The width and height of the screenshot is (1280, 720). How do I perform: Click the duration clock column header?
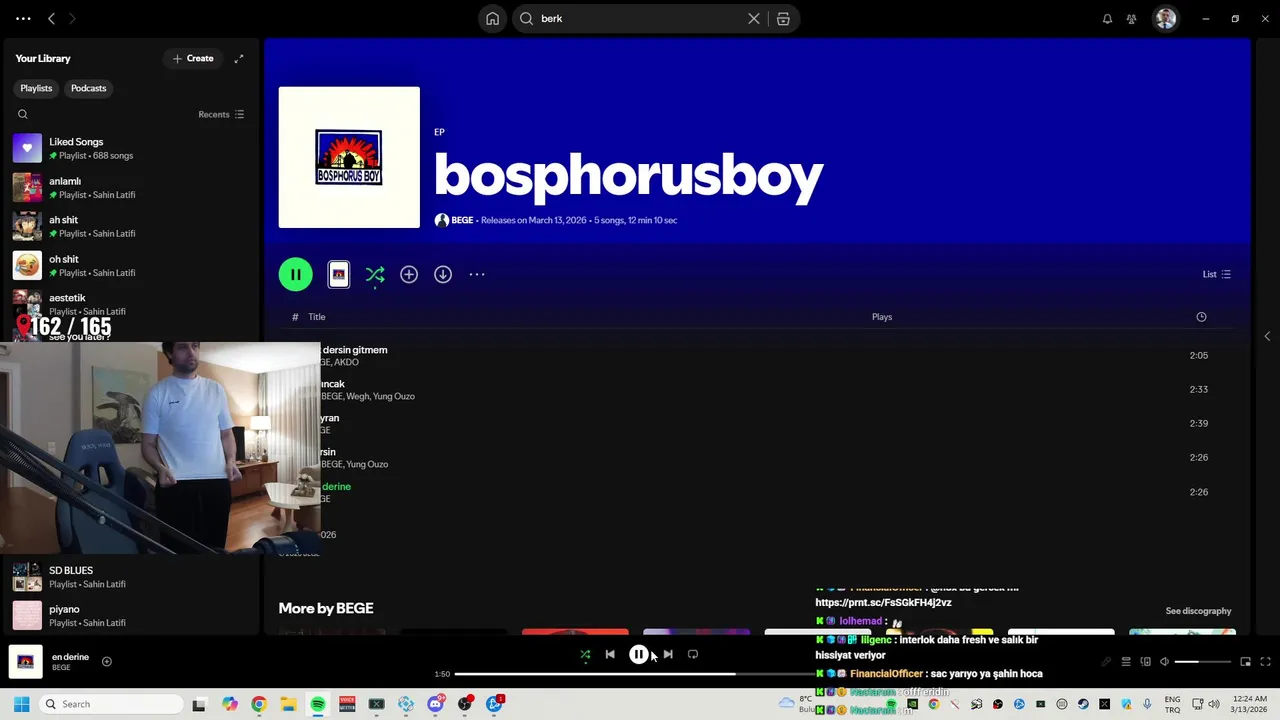[x=1201, y=317]
